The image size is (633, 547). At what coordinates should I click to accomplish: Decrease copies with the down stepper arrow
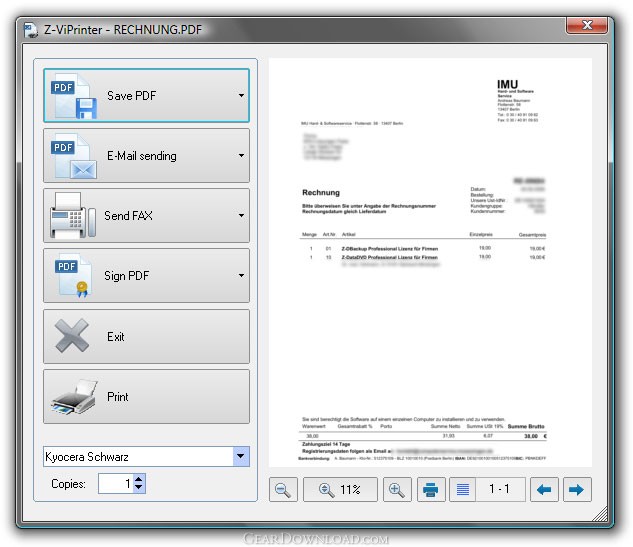[x=138, y=487]
